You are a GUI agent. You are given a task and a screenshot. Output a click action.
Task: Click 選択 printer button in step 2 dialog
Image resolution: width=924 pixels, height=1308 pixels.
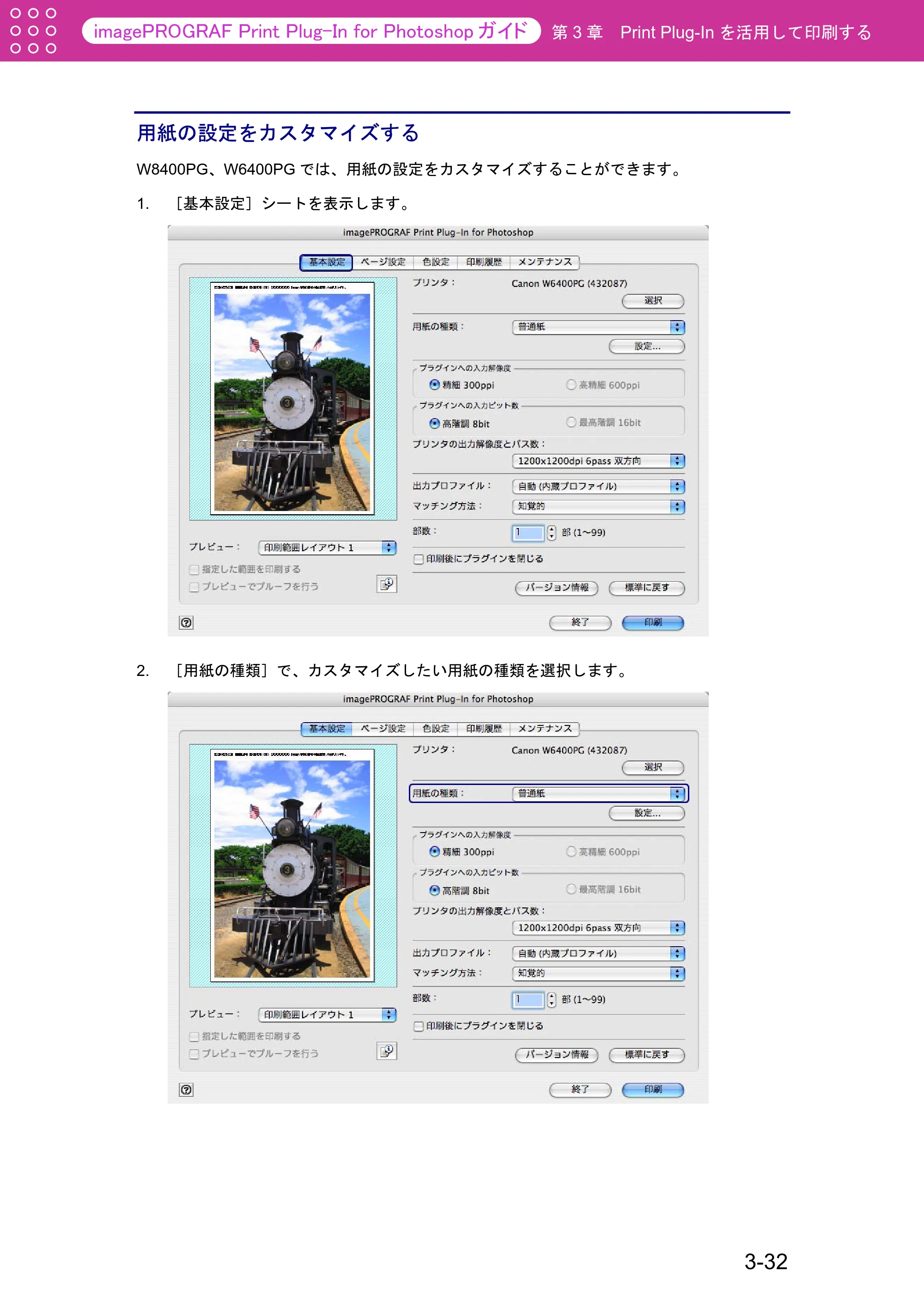click(653, 767)
